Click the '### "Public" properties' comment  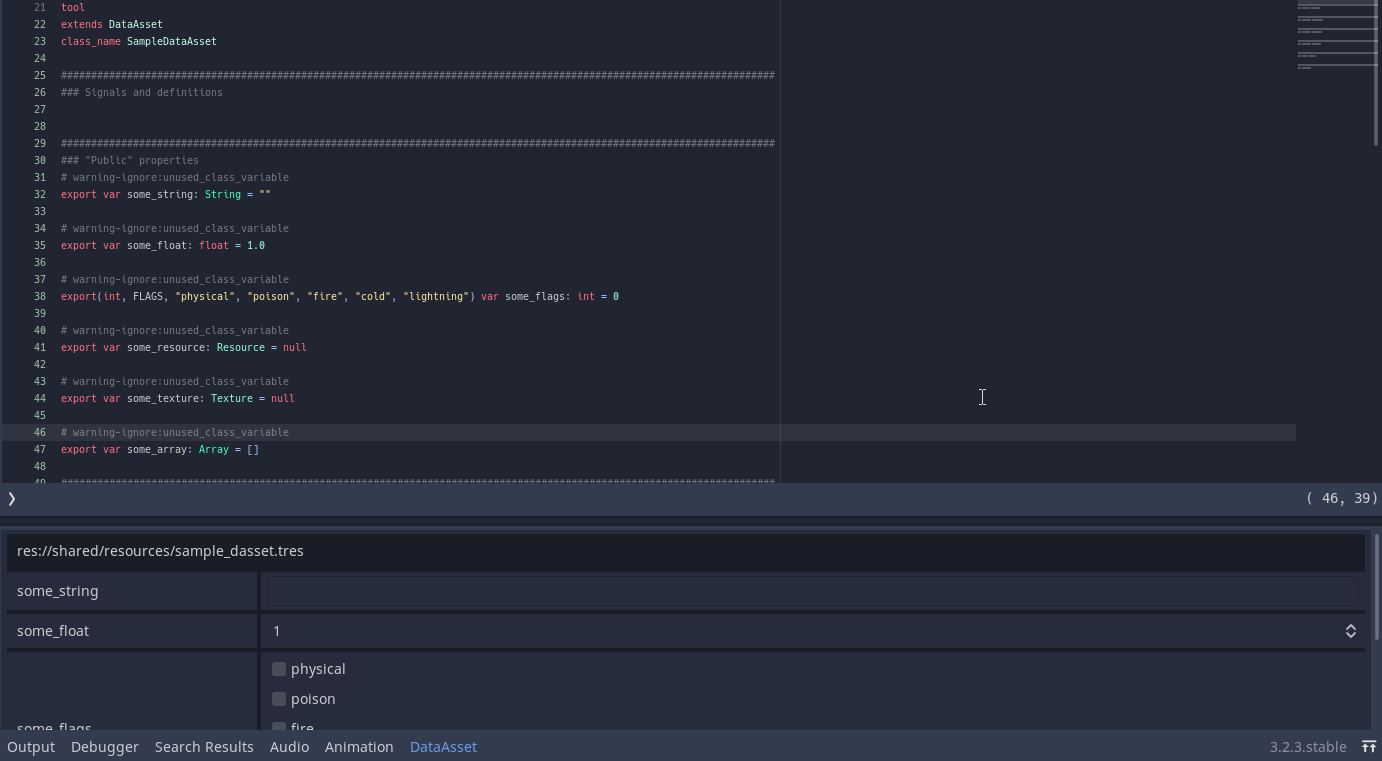pos(130,160)
